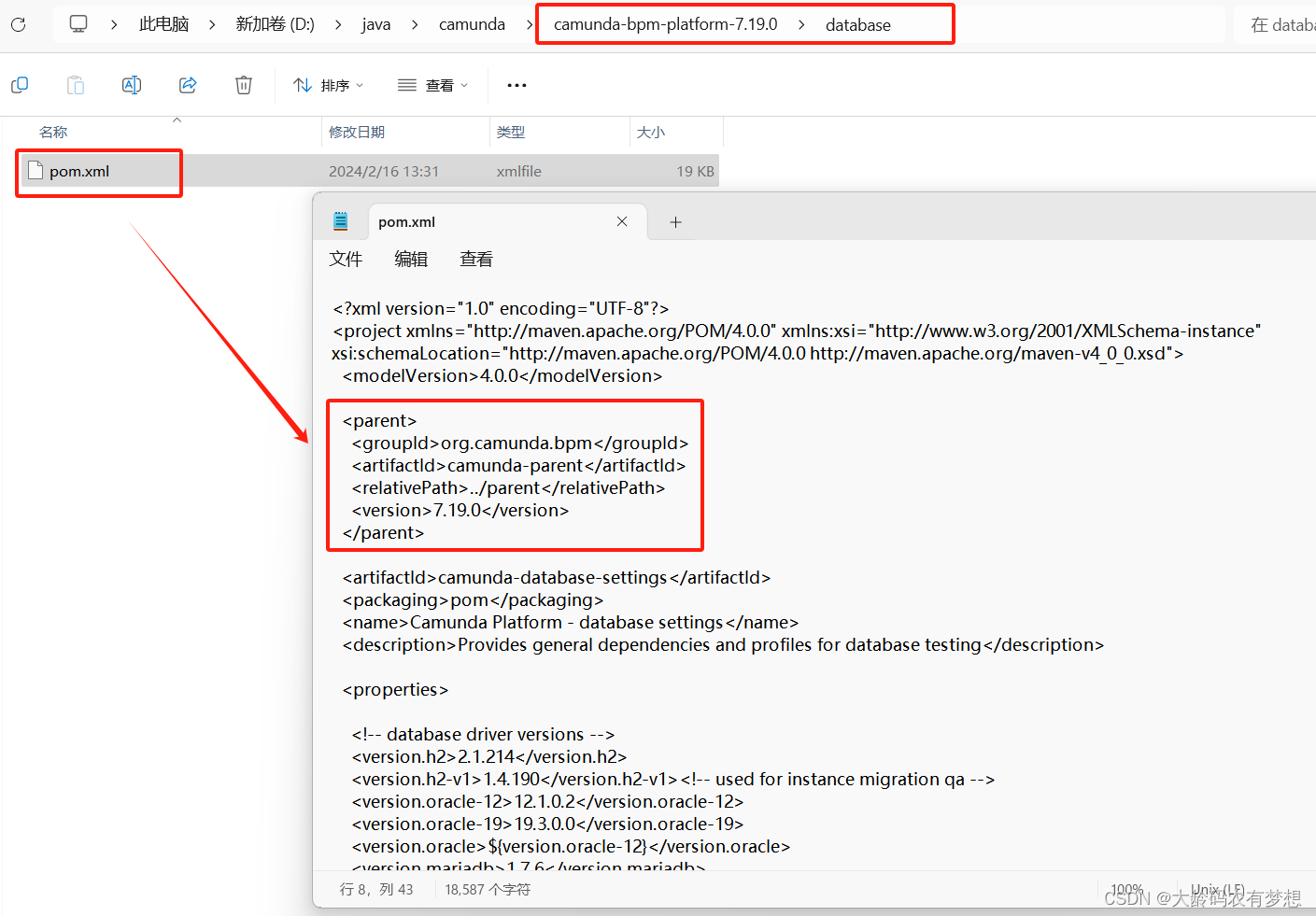Viewport: 1316px width, 916px height.
Task: Click the <parent> opening tag line
Action: [379, 420]
